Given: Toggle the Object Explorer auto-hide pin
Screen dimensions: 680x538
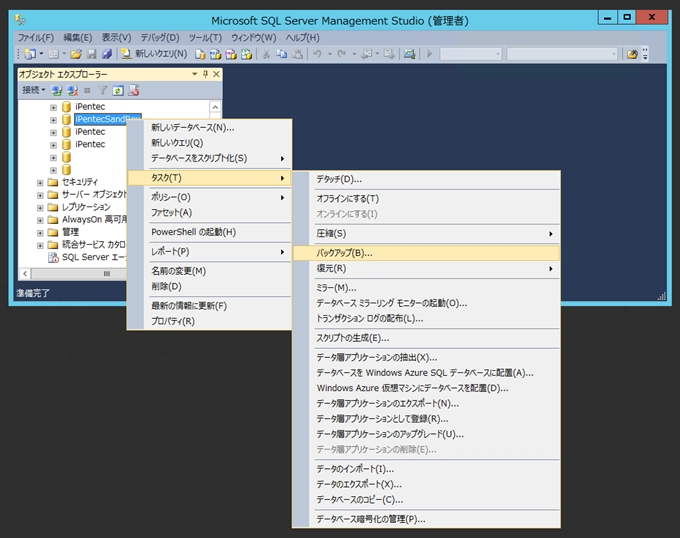Looking at the screenshot, I should point(206,74).
